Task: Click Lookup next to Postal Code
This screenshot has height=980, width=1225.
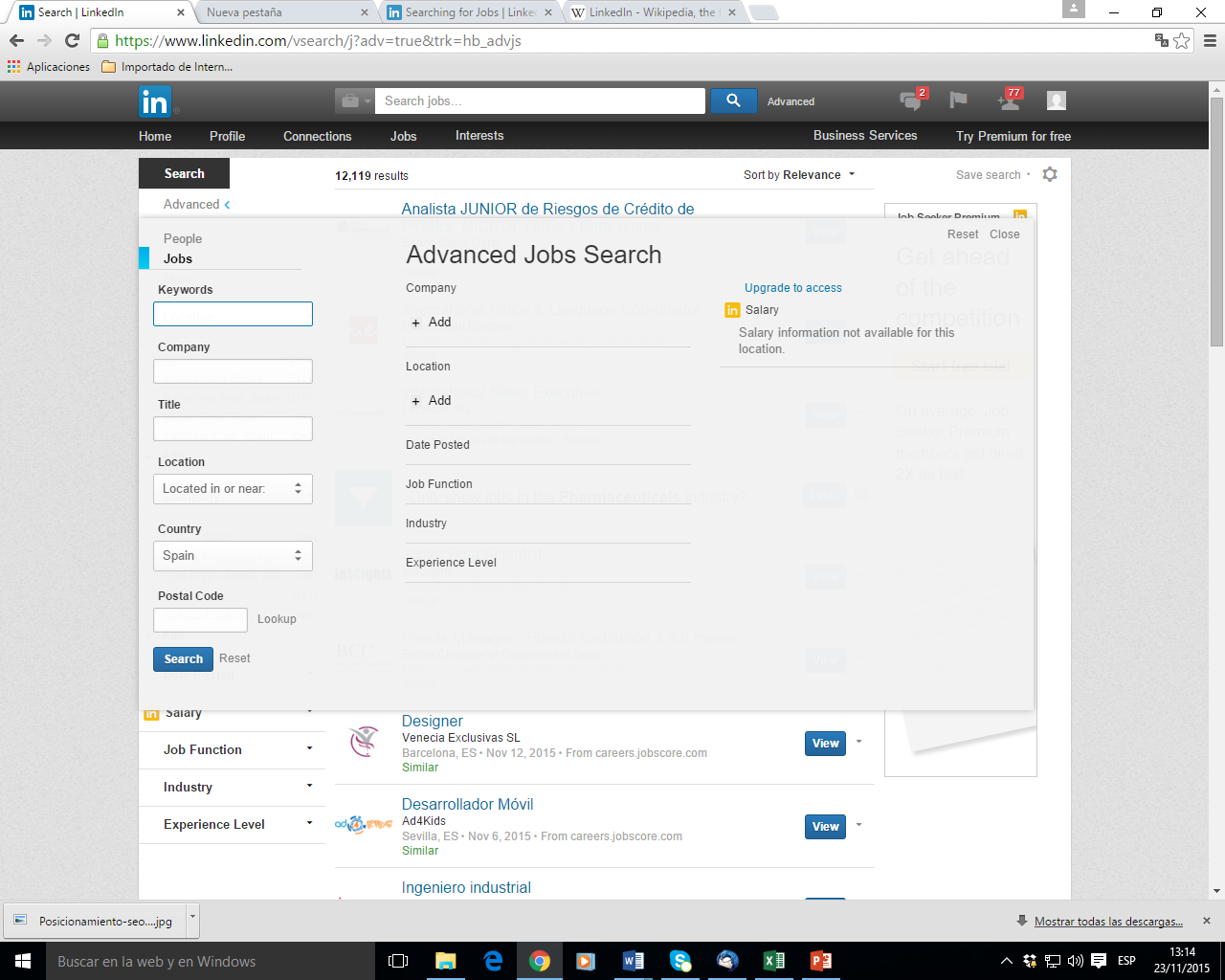Action: point(277,619)
